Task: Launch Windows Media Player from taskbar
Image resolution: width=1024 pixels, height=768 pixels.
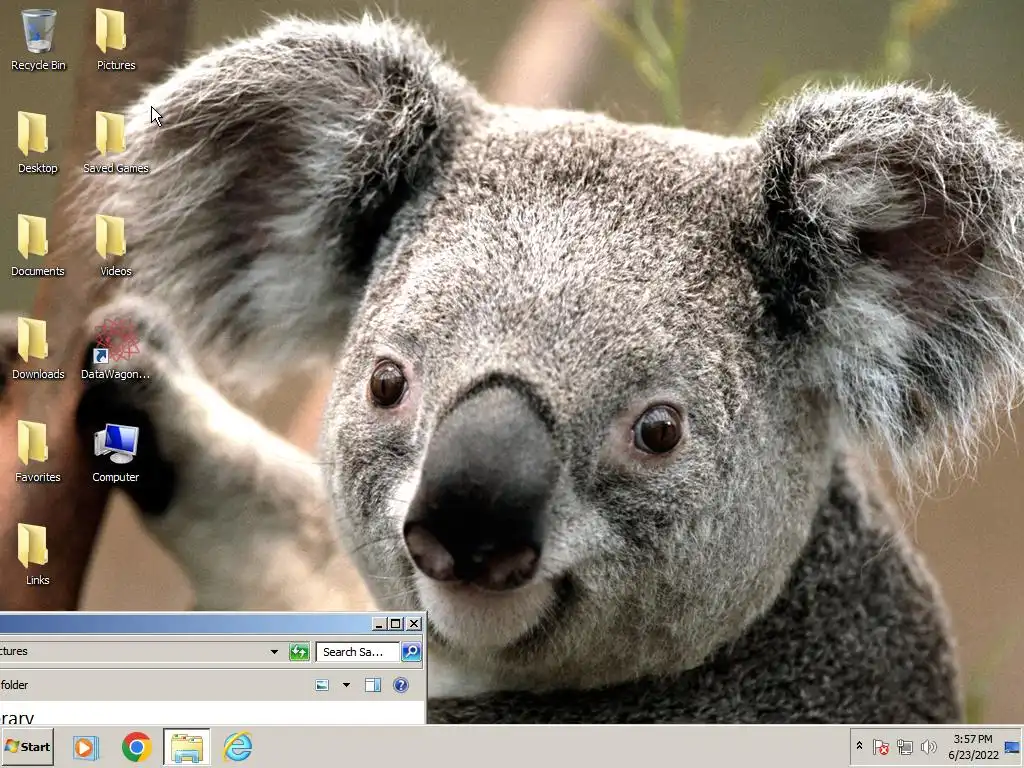Action: [86, 747]
